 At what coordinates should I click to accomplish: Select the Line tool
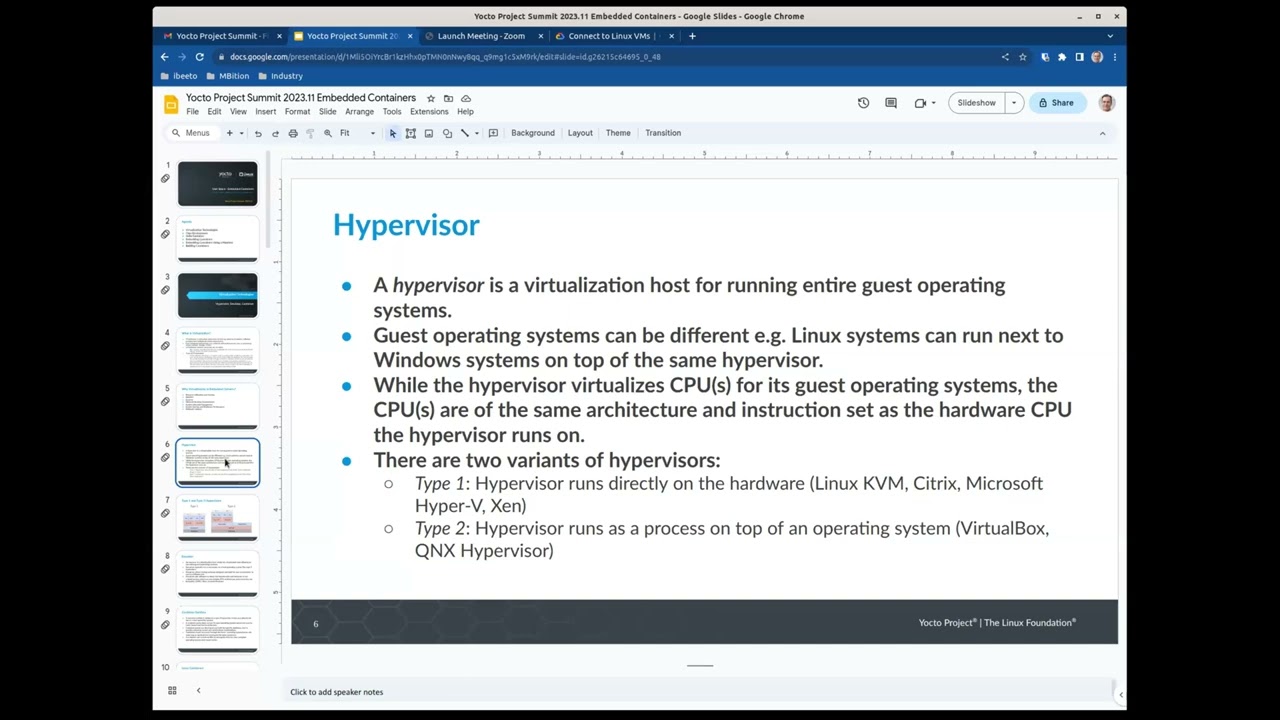tap(464, 133)
